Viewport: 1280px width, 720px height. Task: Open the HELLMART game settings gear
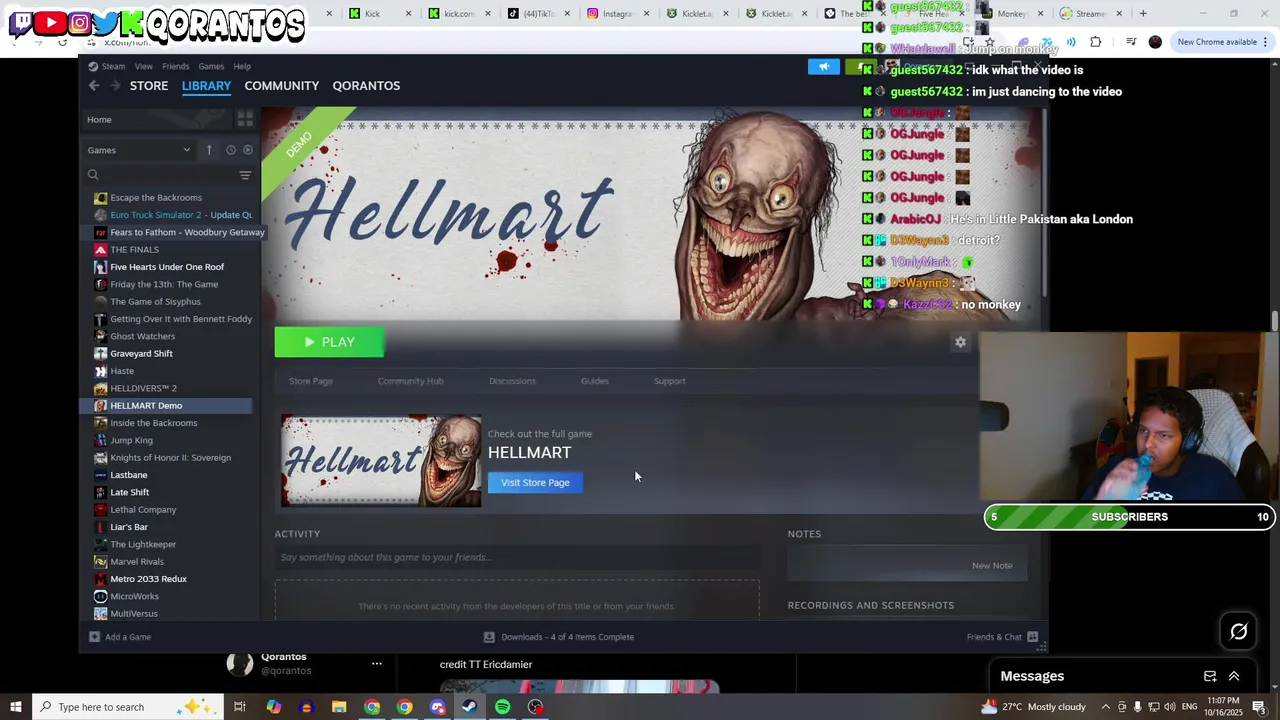[960, 342]
